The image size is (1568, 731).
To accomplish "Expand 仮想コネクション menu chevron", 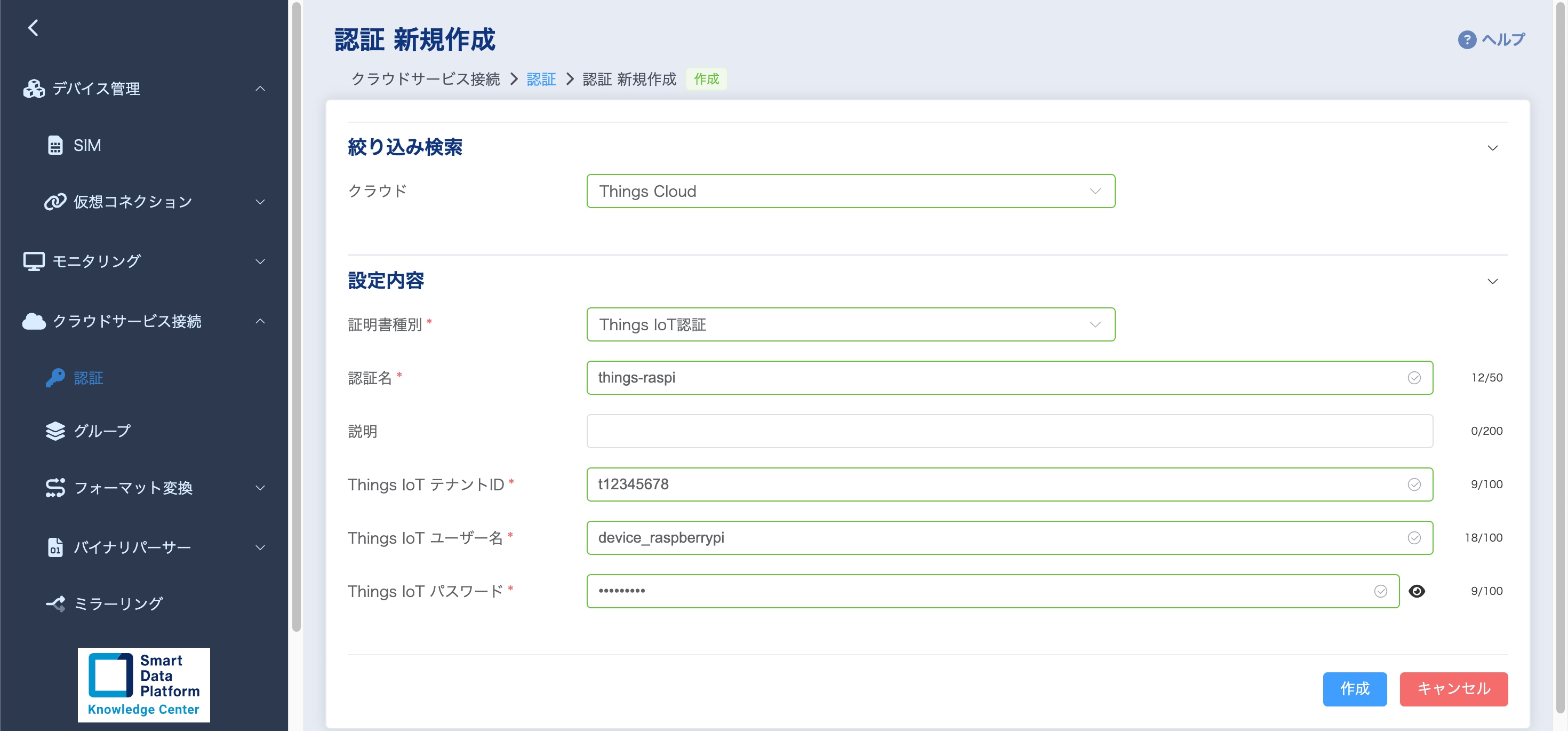I will [260, 202].
